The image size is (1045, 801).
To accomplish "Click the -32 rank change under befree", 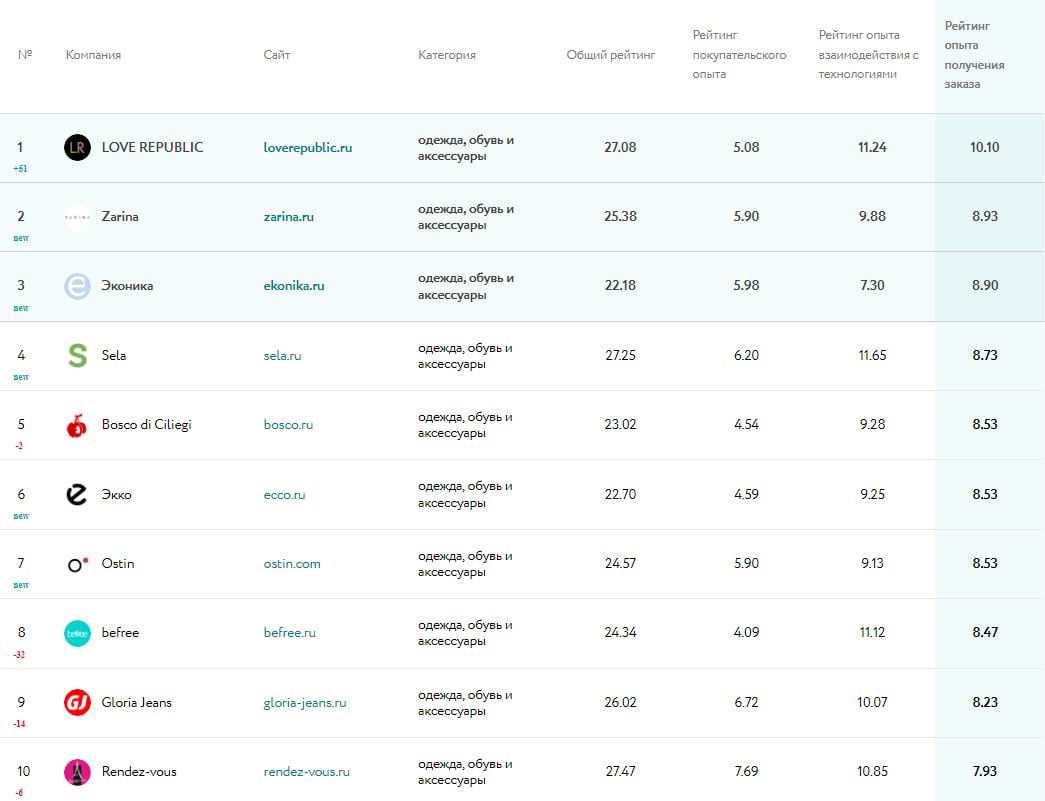I will click(x=19, y=655).
